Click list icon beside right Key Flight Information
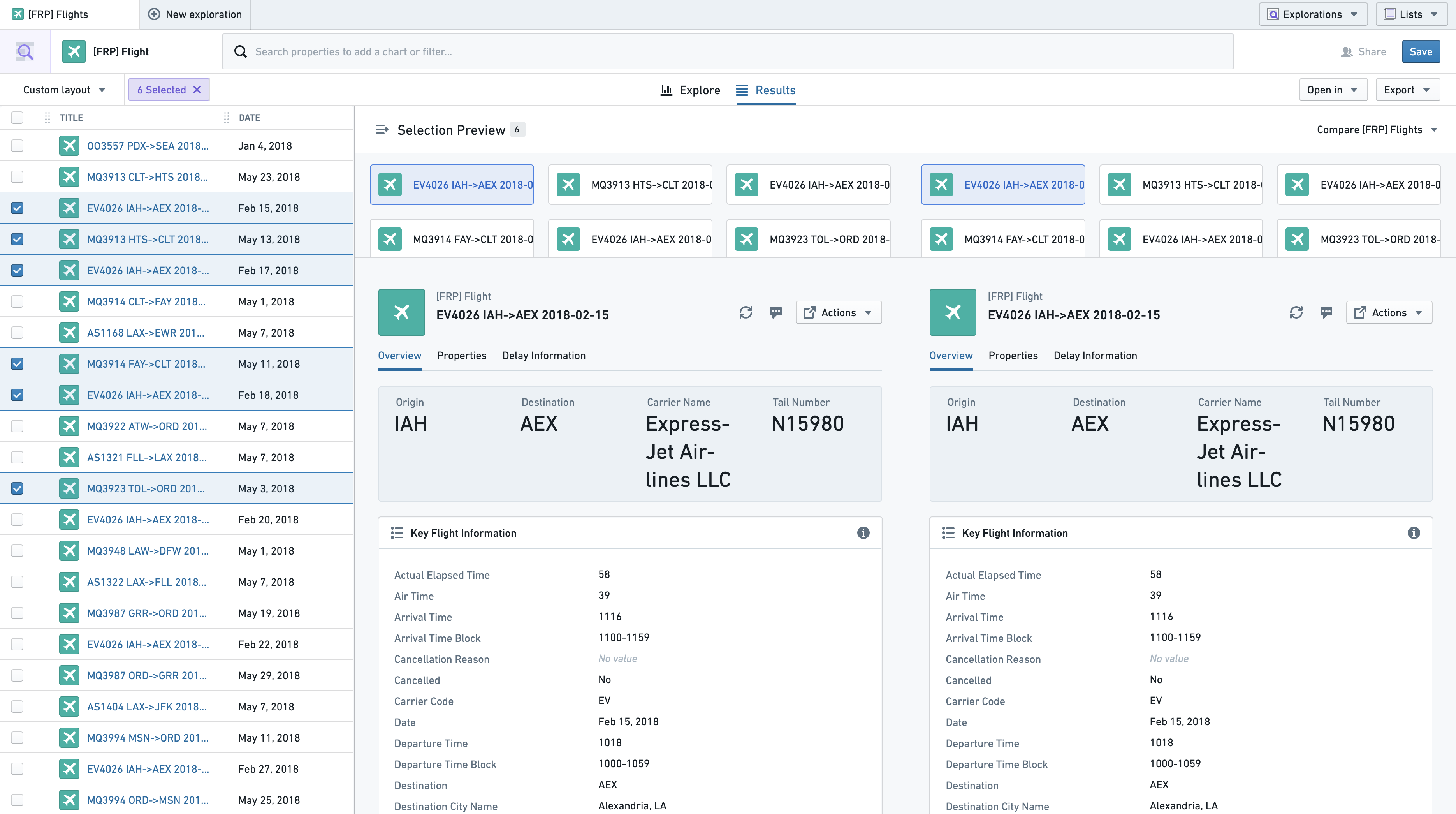Viewport: 1456px width, 814px height. click(948, 533)
